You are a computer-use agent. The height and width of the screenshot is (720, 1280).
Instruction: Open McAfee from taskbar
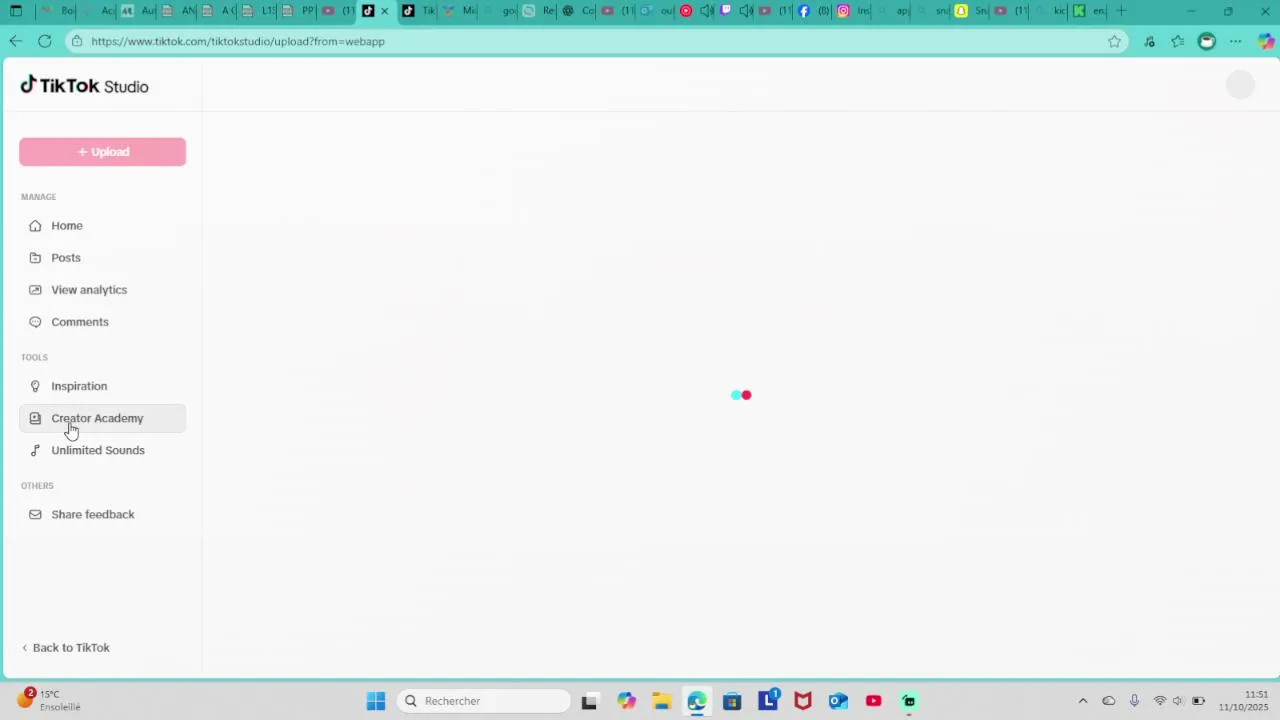pos(803,701)
